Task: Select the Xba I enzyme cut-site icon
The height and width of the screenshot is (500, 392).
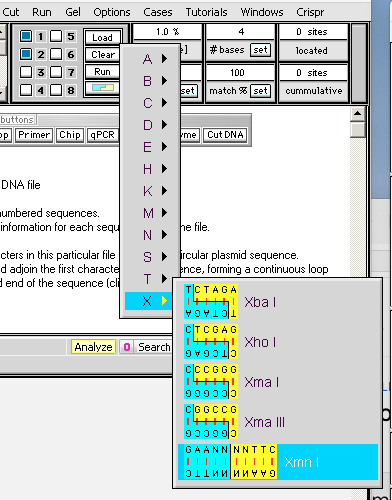Action: 211,301
